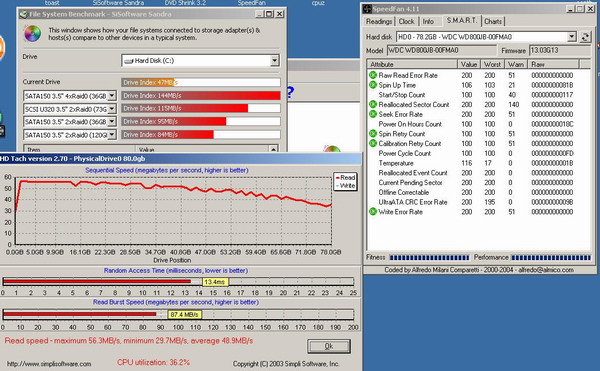Screen dimensions: 600x371
Task: Click the Seek Error Rate status icon
Action: pyautogui.click(x=373, y=114)
